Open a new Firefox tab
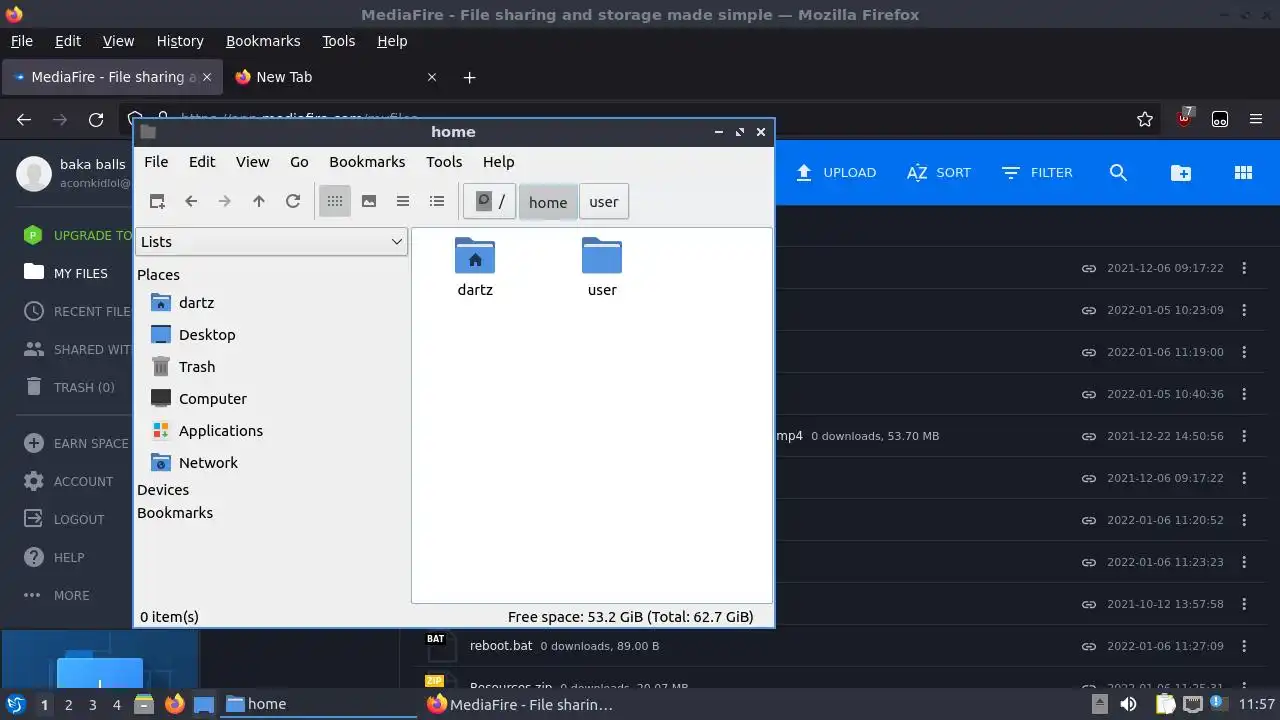Viewport: 1280px width, 720px height. pyautogui.click(x=470, y=77)
